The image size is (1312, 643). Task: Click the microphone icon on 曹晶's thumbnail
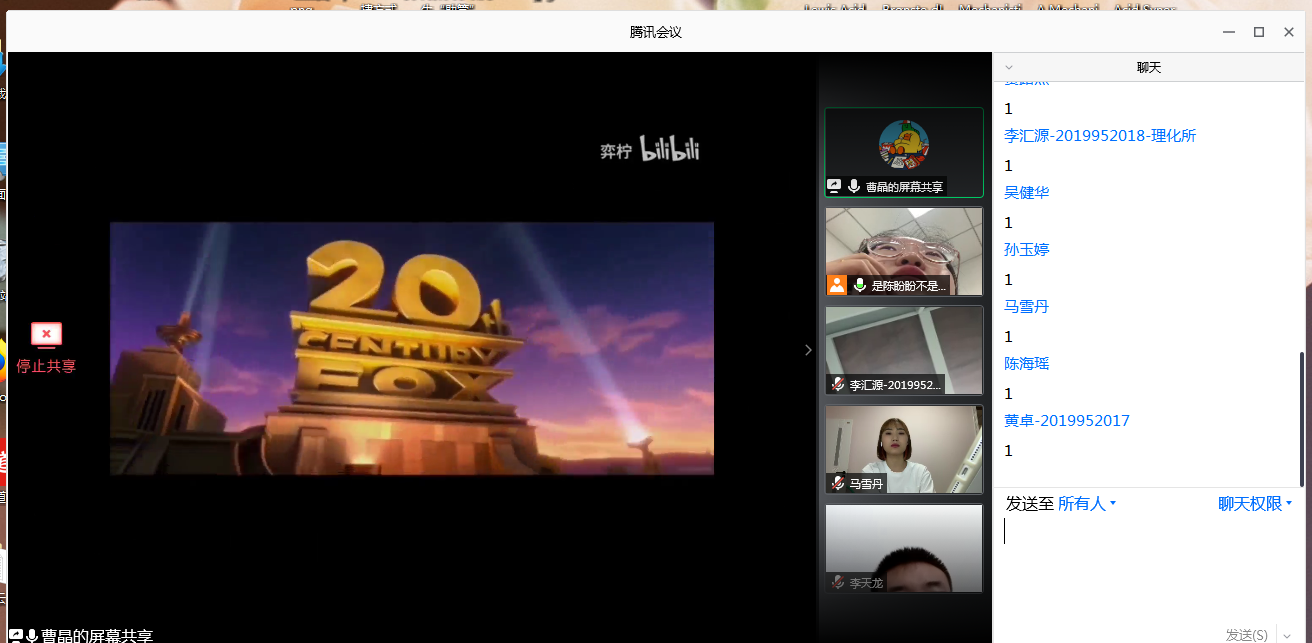pos(854,186)
